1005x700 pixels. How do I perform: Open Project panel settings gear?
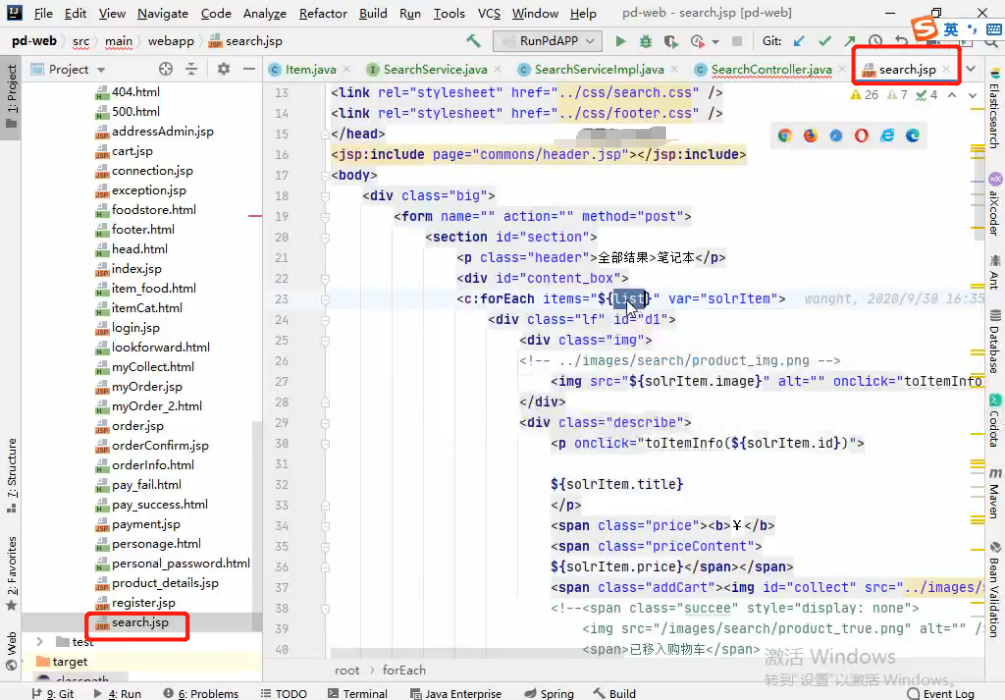223,69
